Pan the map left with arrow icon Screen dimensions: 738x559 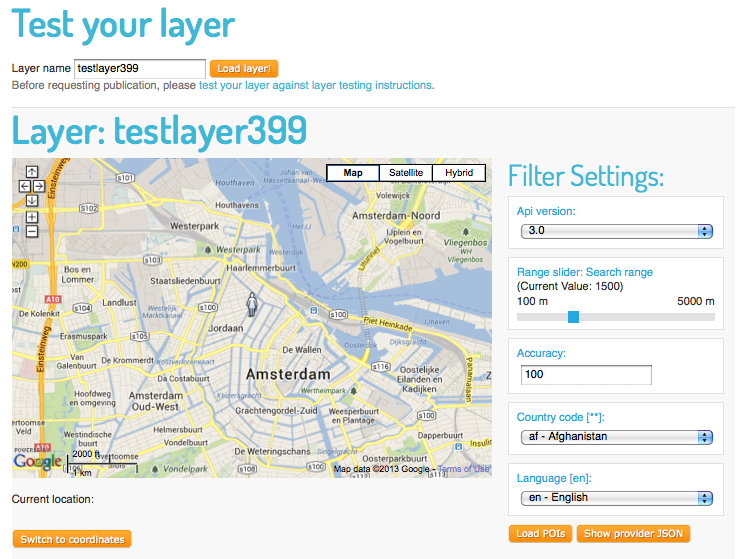click(24, 186)
